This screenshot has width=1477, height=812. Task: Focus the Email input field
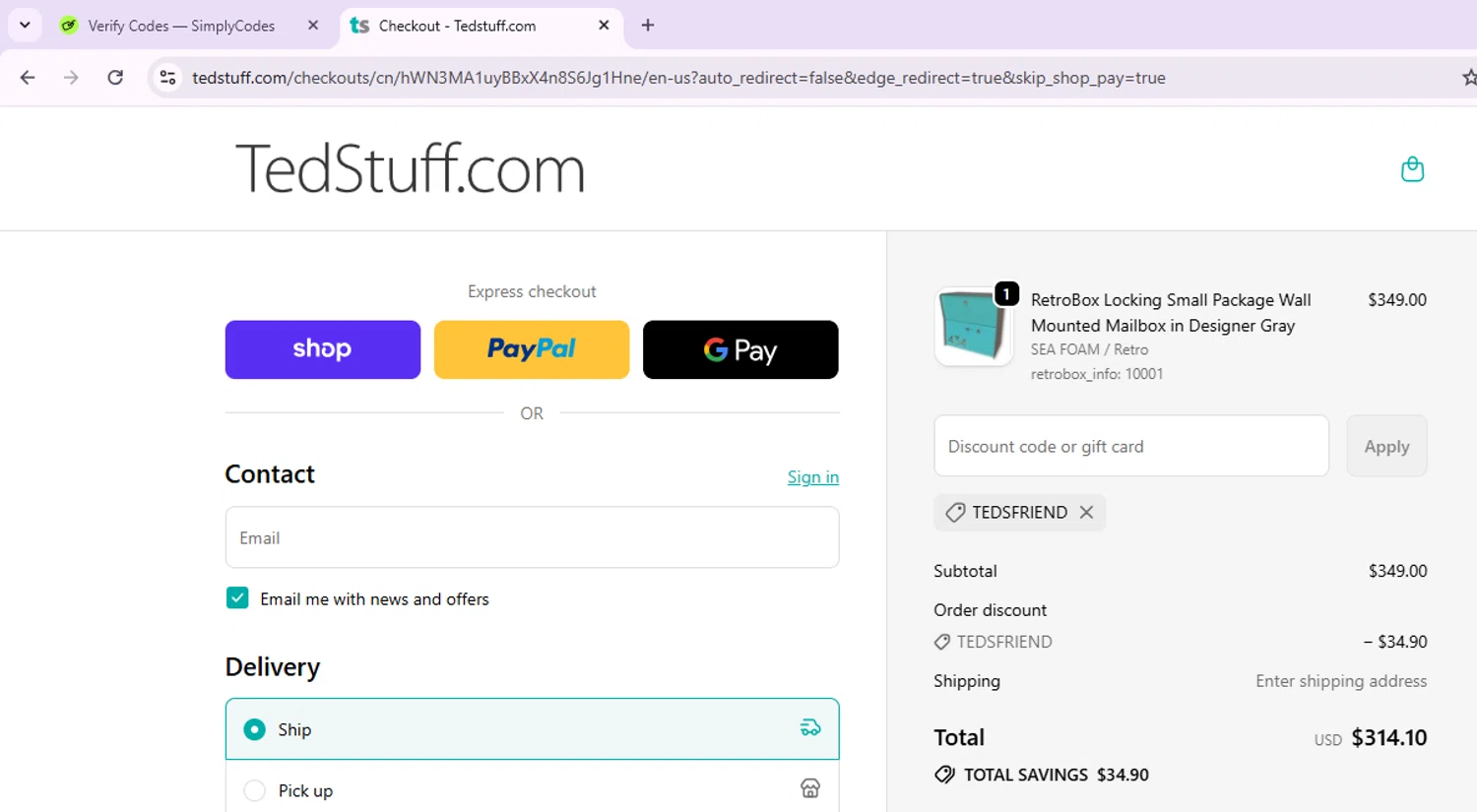tap(532, 537)
